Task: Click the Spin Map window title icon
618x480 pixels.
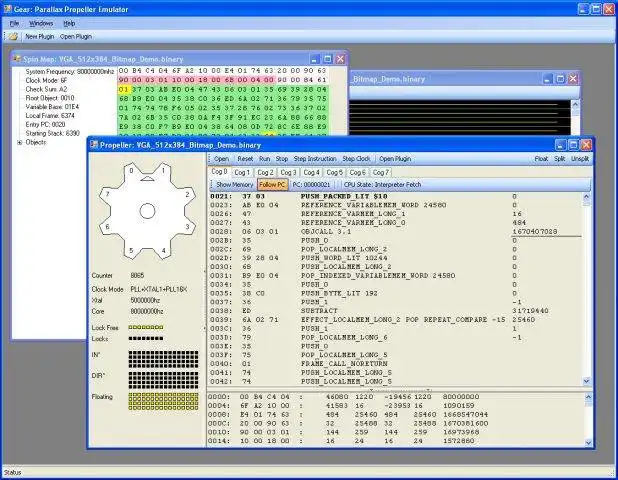Action: coord(17,59)
